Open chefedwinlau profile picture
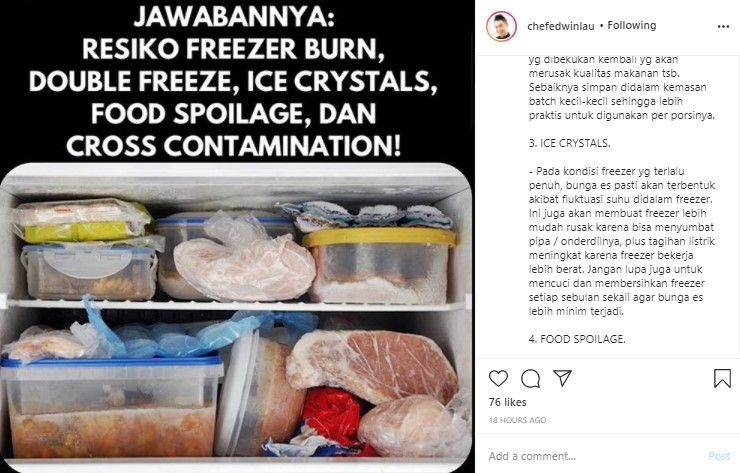 [501, 26]
